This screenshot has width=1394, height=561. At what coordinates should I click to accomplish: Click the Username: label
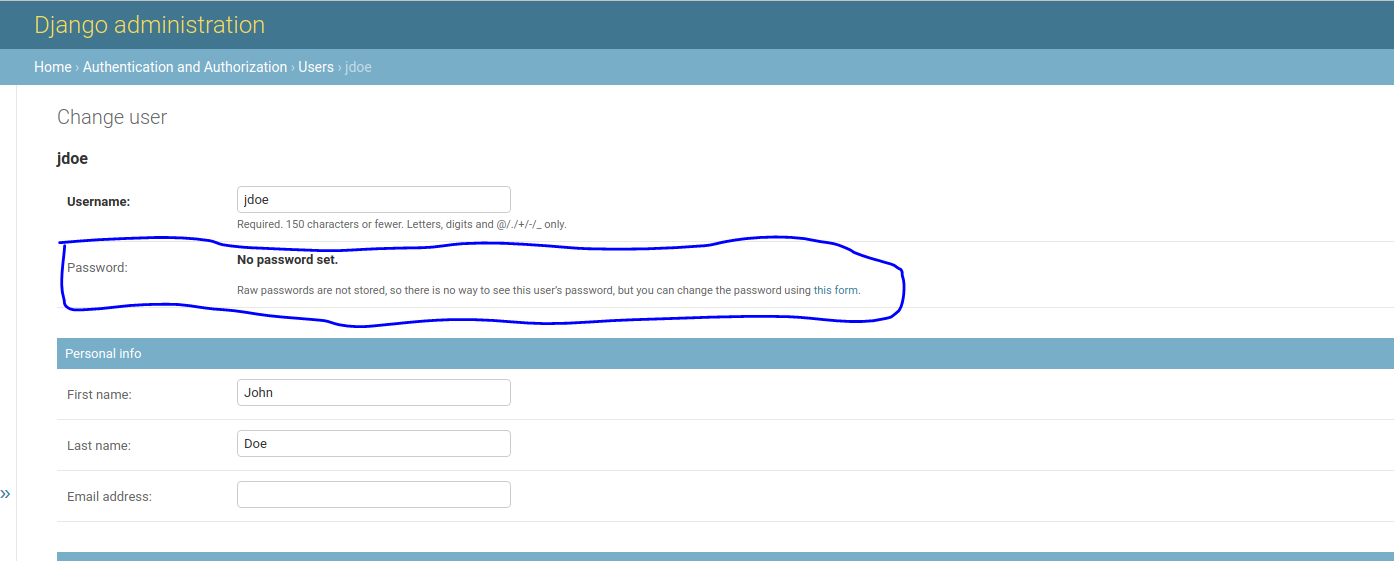coord(99,202)
